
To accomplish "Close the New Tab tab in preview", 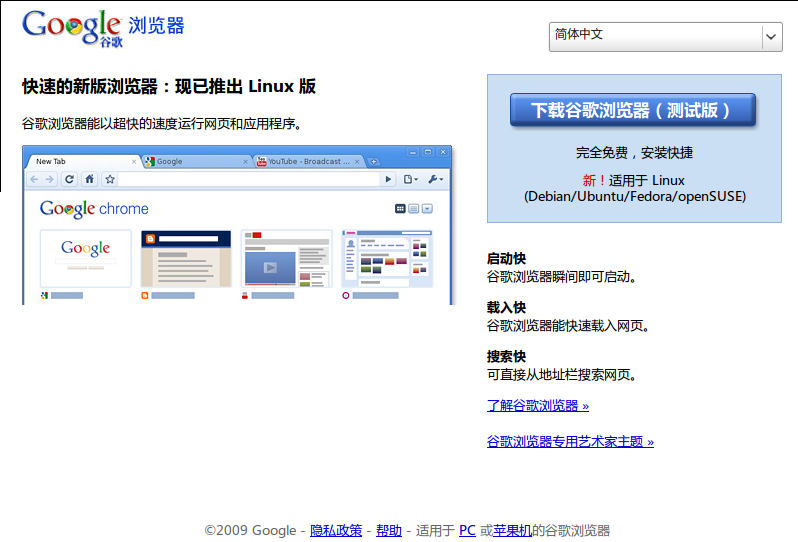I will [x=134, y=162].
